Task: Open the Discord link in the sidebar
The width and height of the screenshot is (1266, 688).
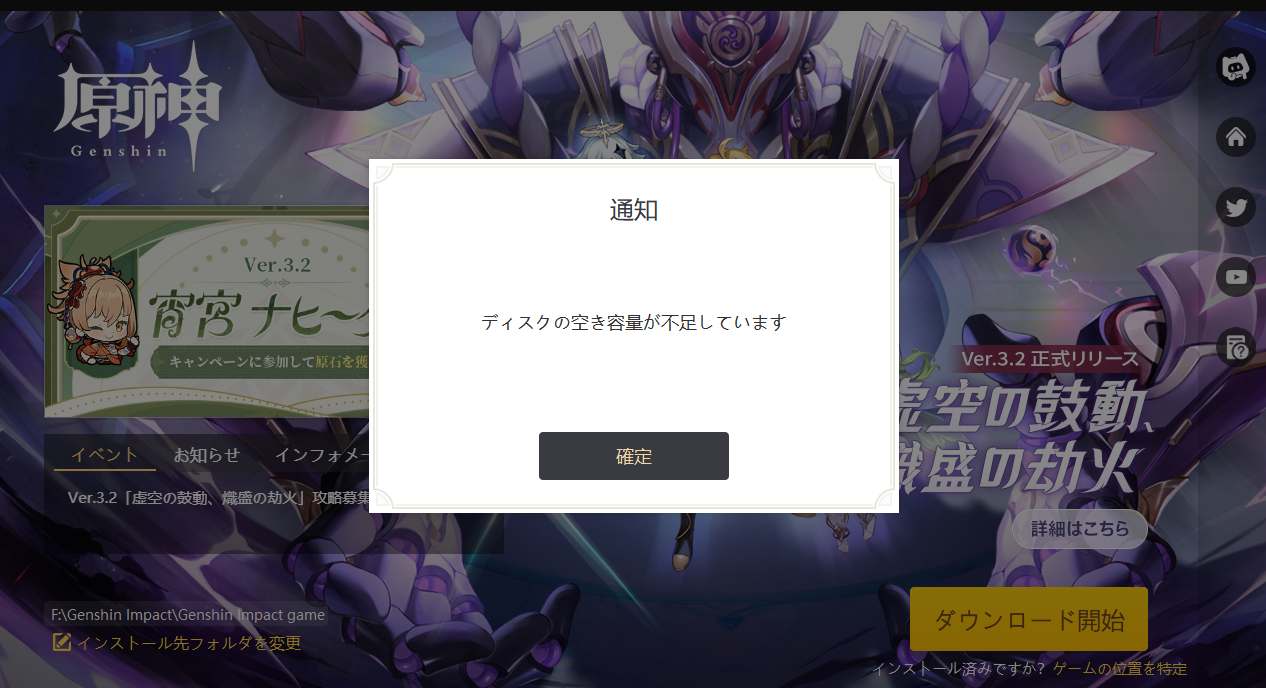Action: [x=1236, y=67]
